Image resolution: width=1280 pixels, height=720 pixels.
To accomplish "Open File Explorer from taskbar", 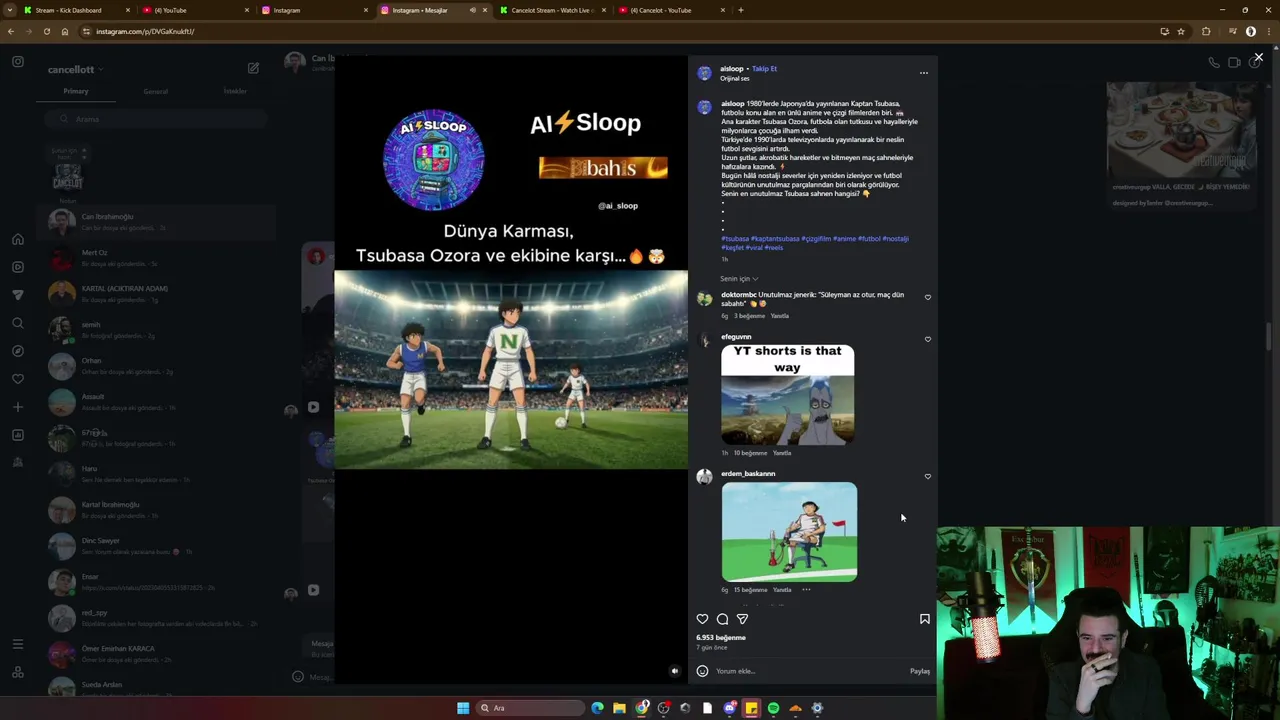I will (619, 708).
